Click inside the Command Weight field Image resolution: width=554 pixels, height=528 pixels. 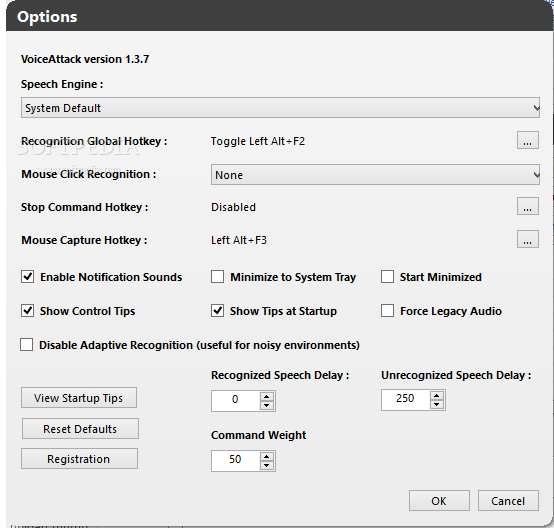(235, 461)
